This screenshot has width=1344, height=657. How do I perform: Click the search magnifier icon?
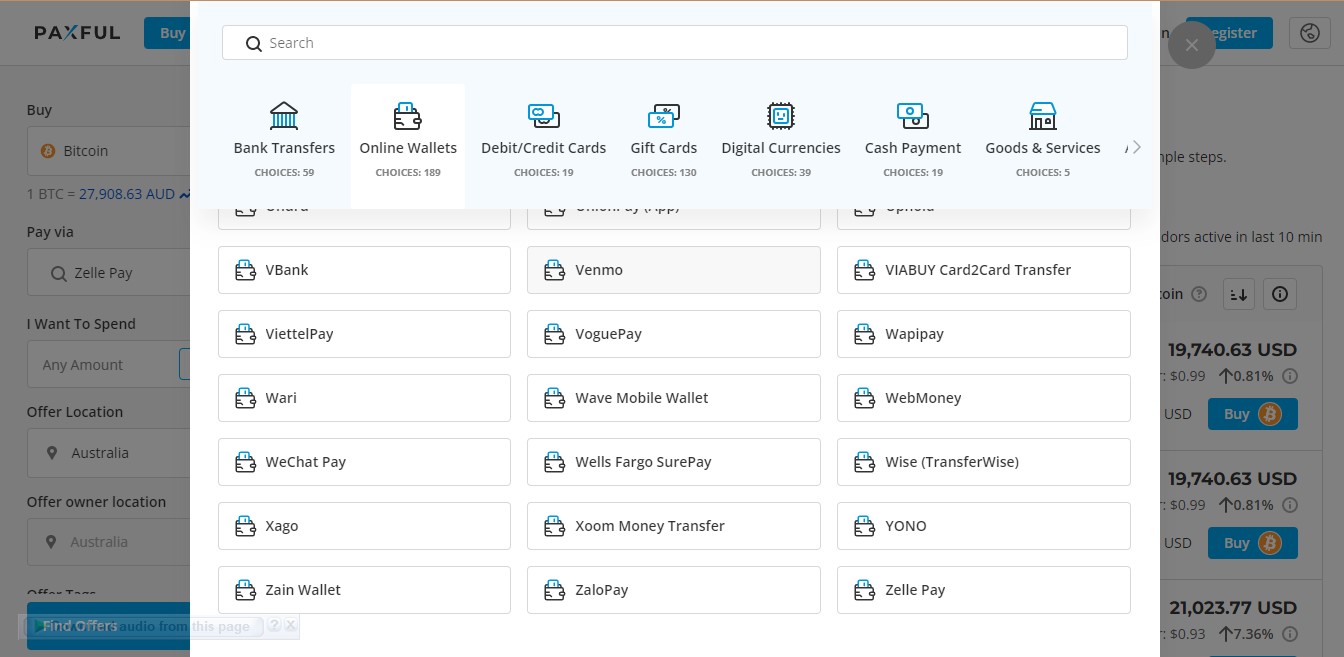pos(253,43)
